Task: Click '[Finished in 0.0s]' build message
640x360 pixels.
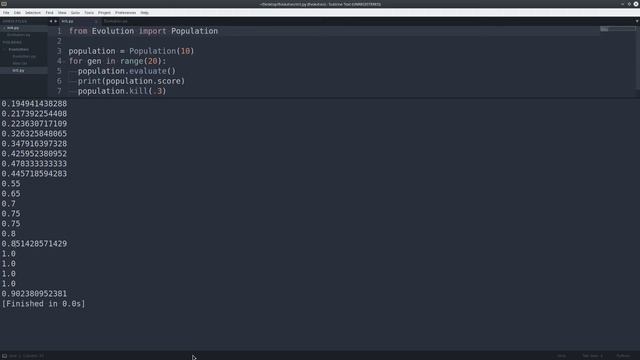Action: point(44,304)
